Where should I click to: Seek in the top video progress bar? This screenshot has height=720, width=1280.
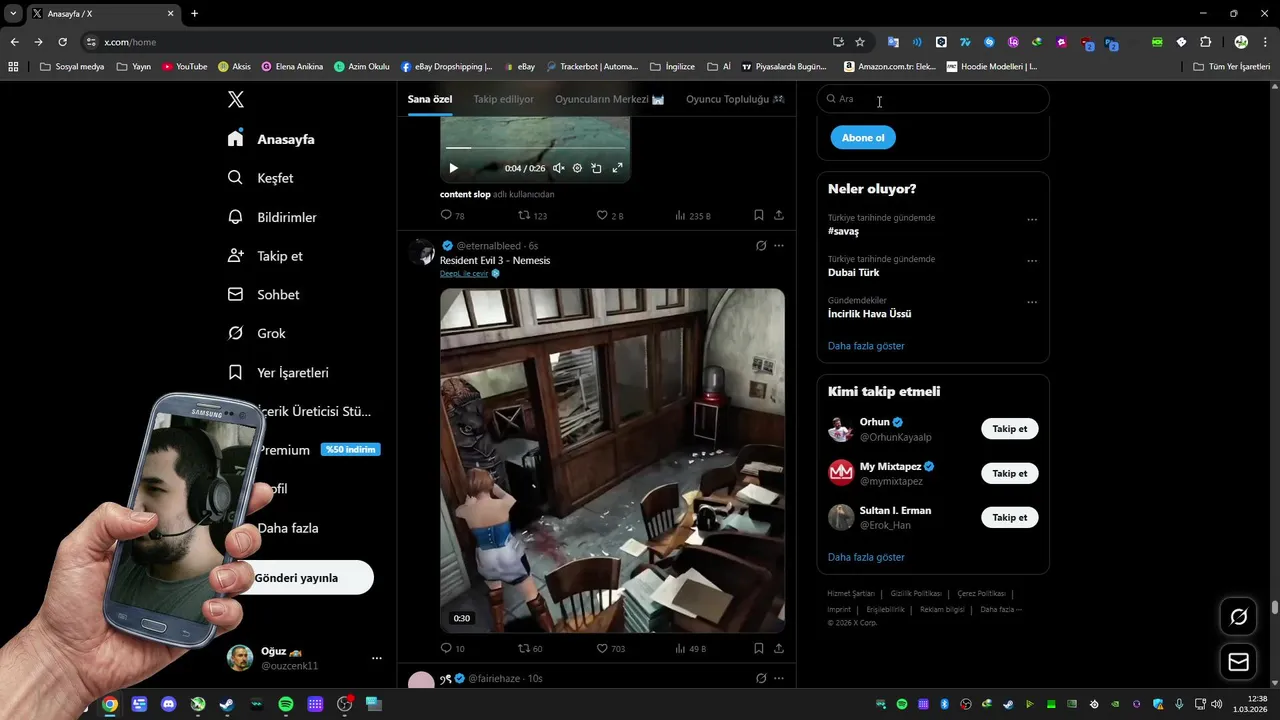tap(535, 148)
